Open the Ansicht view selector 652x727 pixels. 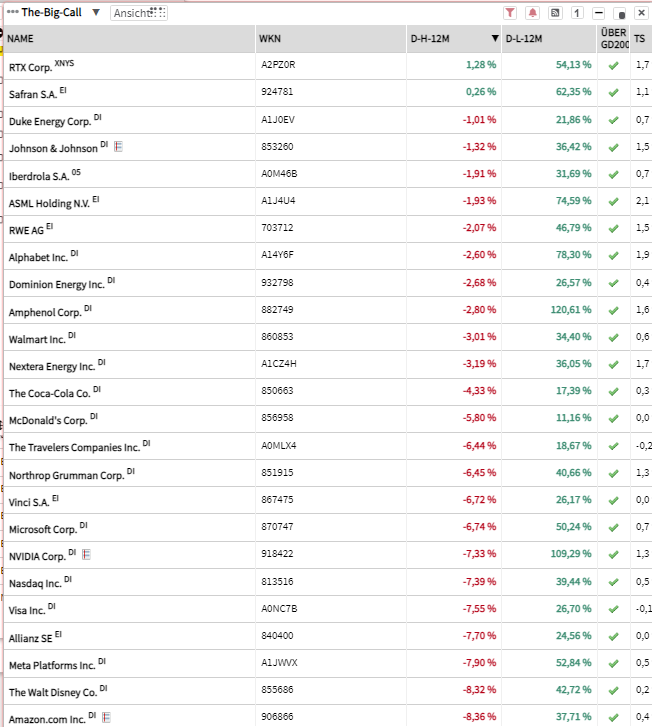click(138, 13)
